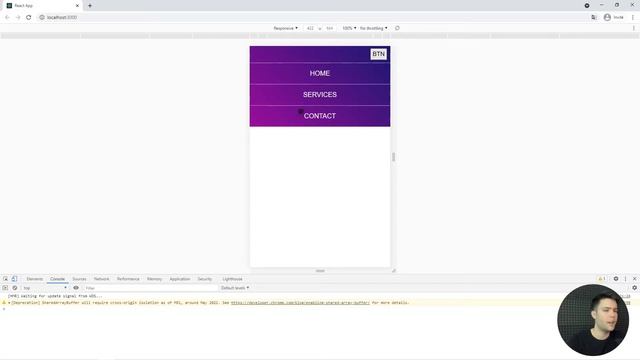Switch to the Application tab
640x360 pixels.
tap(180, 279)
